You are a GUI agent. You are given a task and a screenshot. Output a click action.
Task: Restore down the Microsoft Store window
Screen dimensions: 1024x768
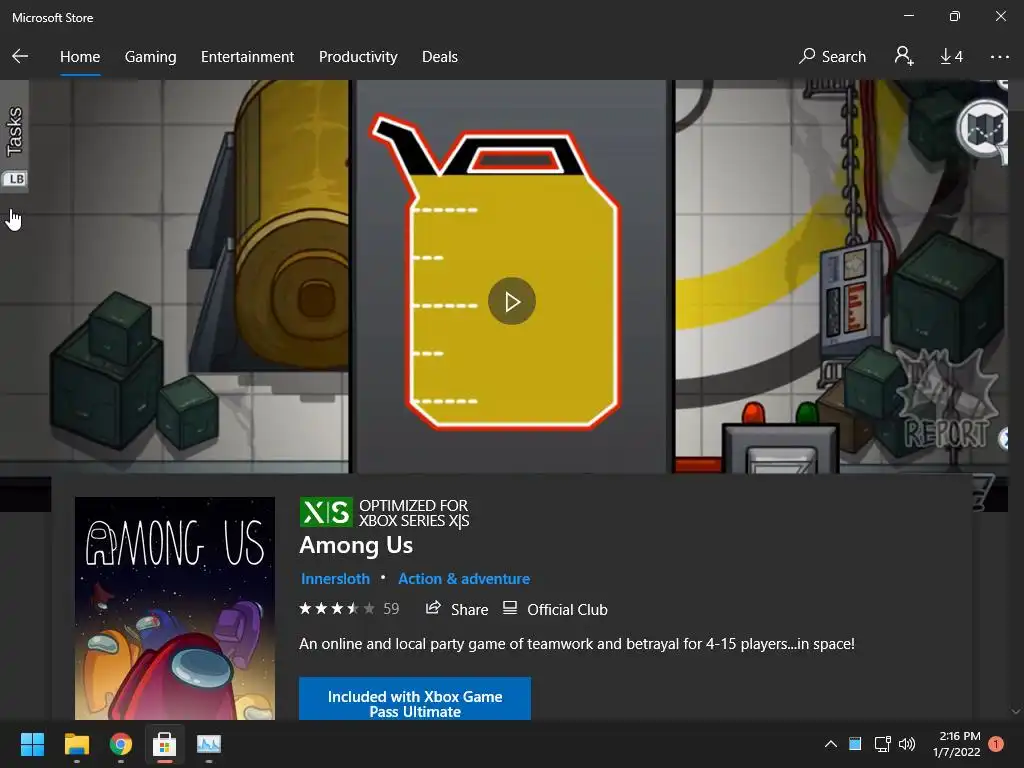click(x=955, y=16)
